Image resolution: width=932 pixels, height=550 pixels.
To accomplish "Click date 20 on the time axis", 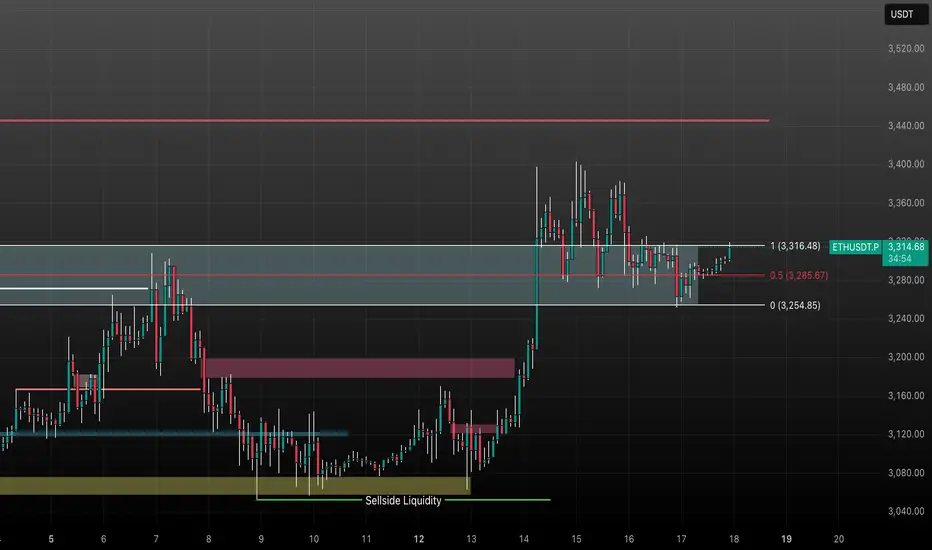I will point(839,539).
